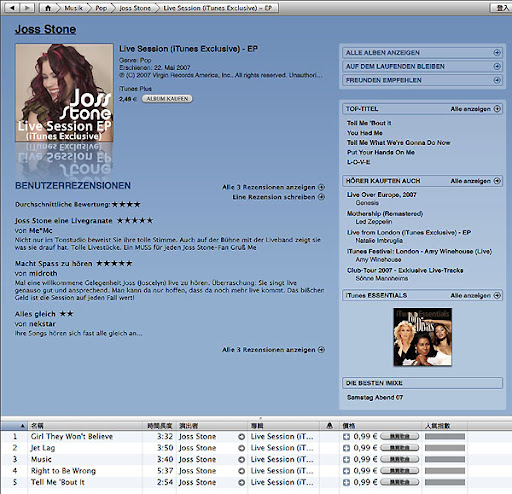
Task: Click the Album Kaufen button
Action: pyautogui.click(x=167, y=99)
